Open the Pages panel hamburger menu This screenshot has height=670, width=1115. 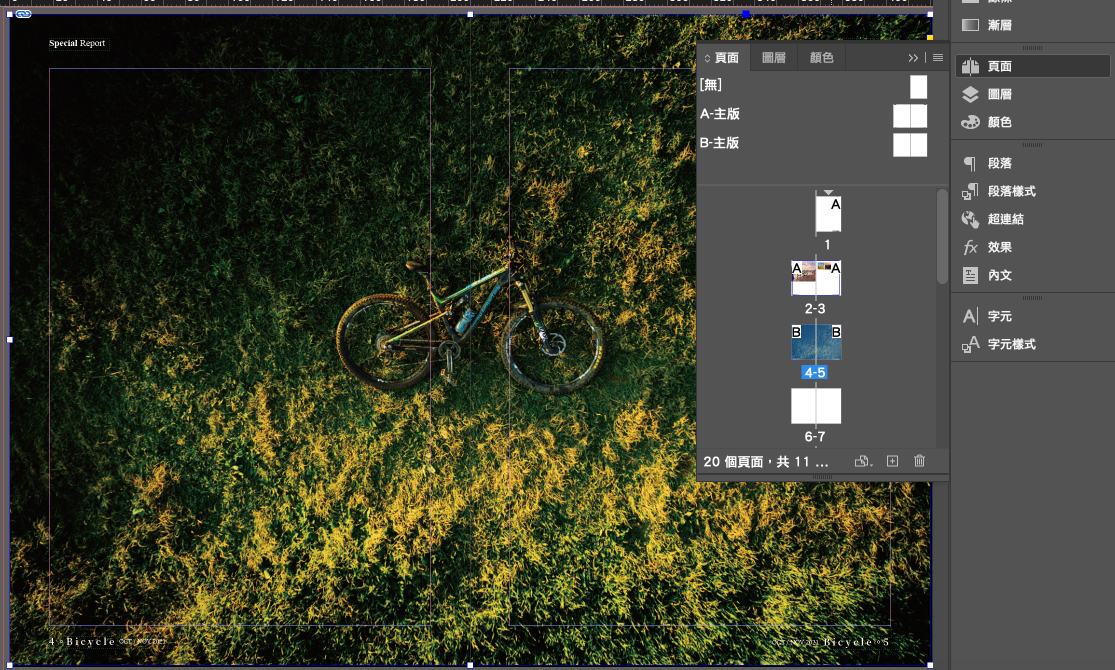[938, 58]
